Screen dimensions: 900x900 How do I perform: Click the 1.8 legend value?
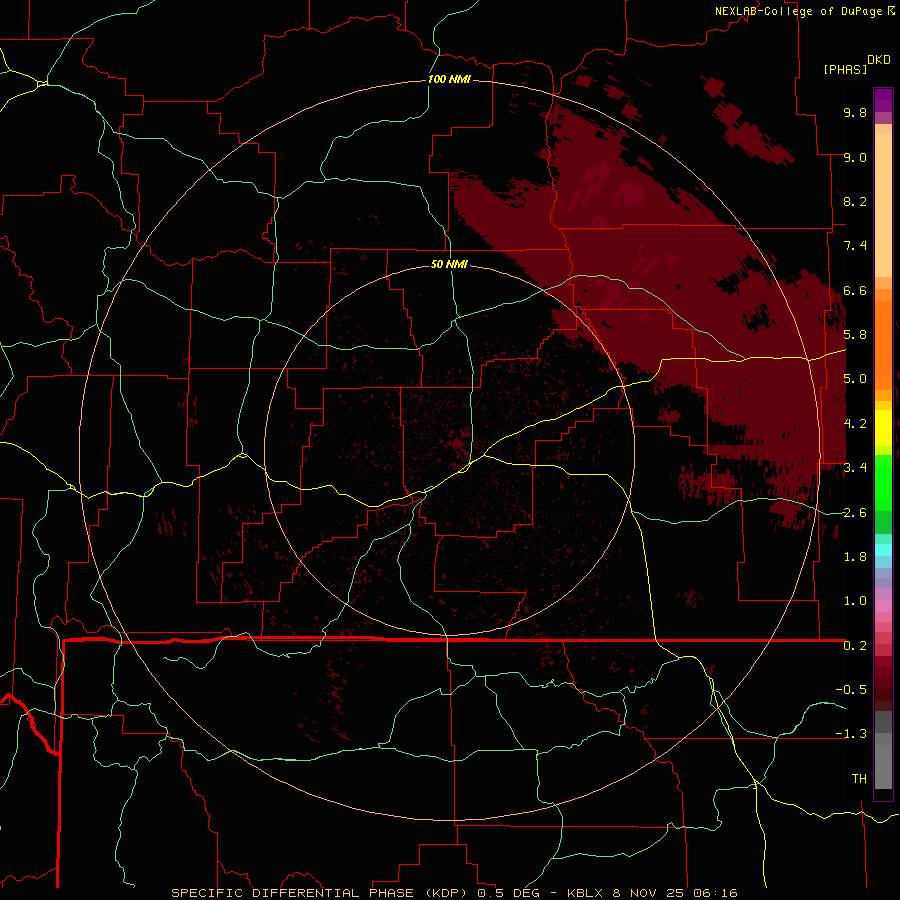coord(855,557)
